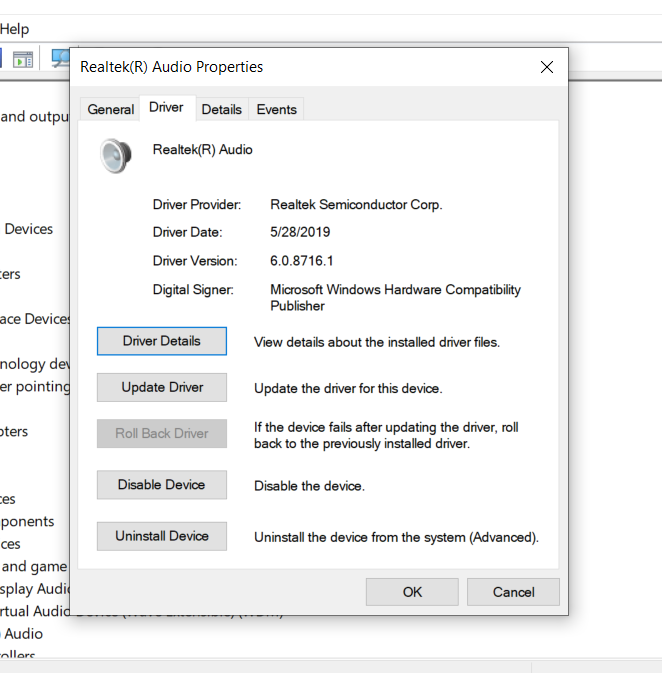Image resolution: width=662 pixels, height=673 pixels.
Task: Click Microsoft Windows Hardware Compatibility Publisher text
Action: tap(395, 297)
